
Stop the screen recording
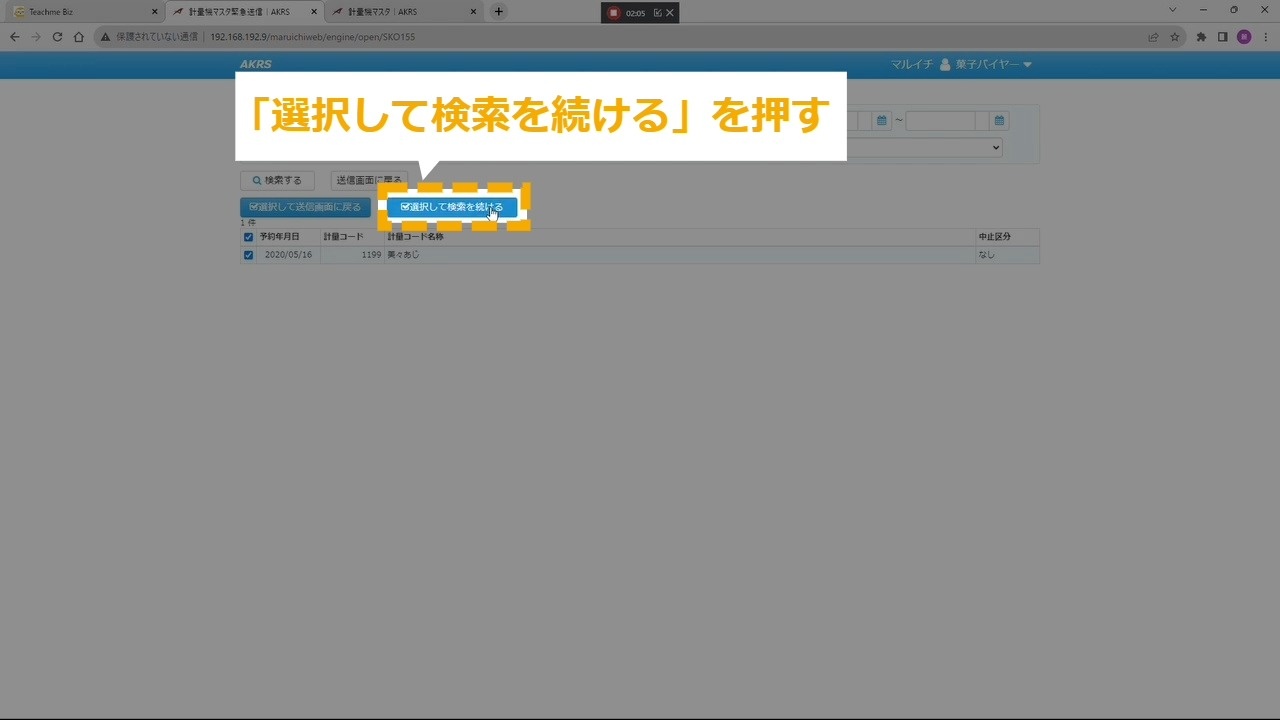tap(614, 13)
